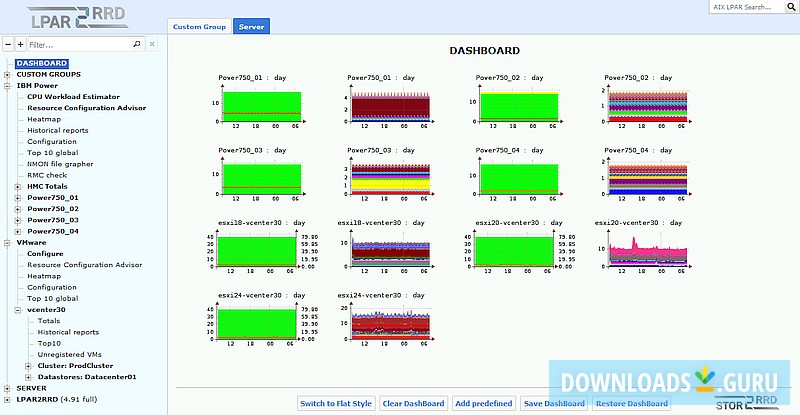Open IBM Power Top 10 global
The image size is (800, 415).
point(53,153)
